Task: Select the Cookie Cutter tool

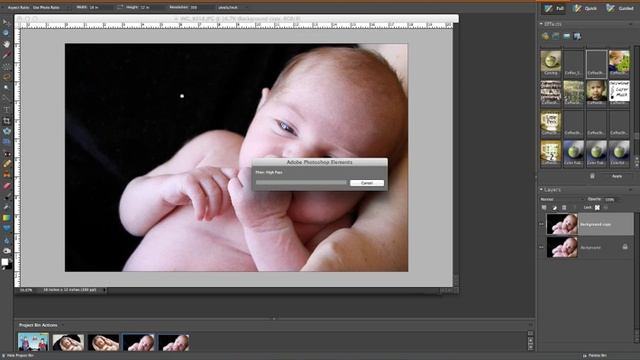Action: point(7,131)
